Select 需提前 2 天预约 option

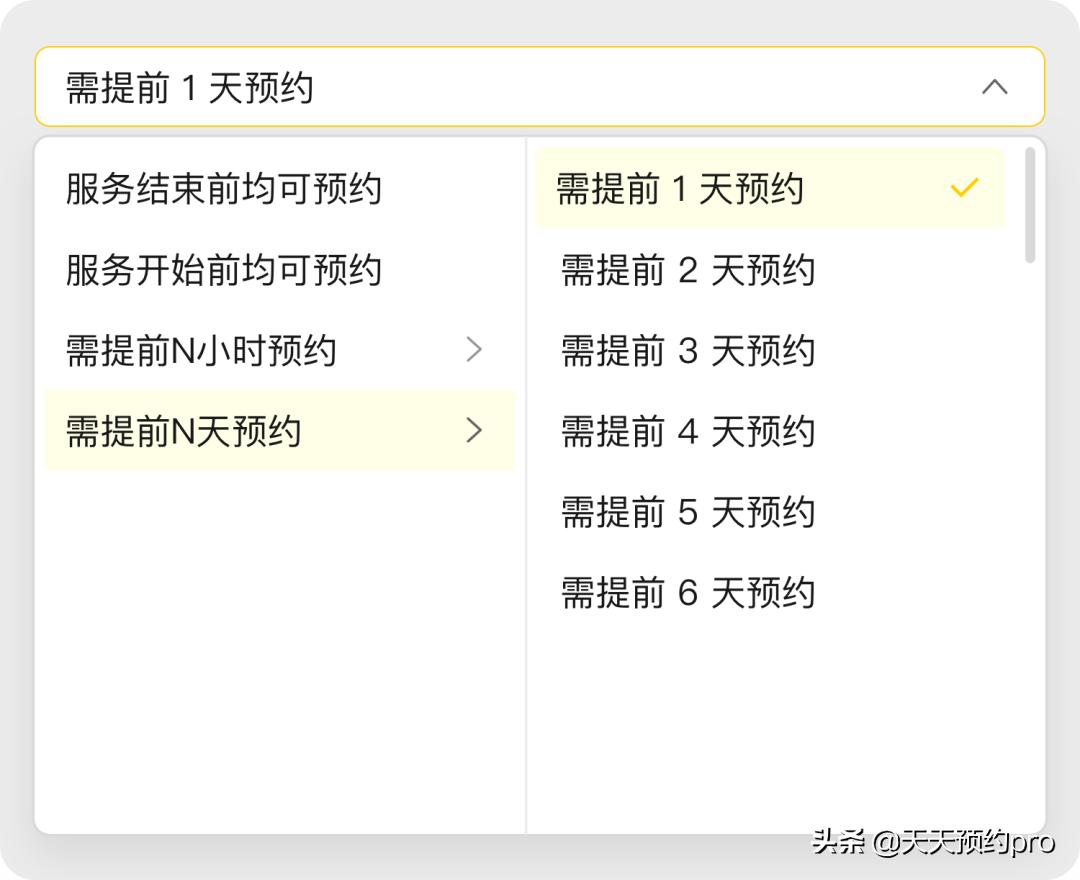pyautogui.click(x=687, y=270)
